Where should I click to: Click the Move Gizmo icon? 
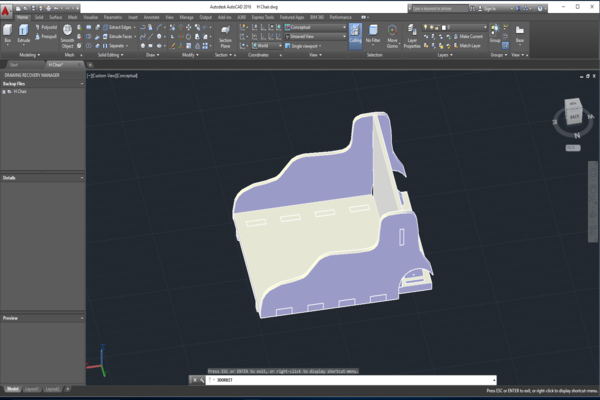(x=392, y=36)
